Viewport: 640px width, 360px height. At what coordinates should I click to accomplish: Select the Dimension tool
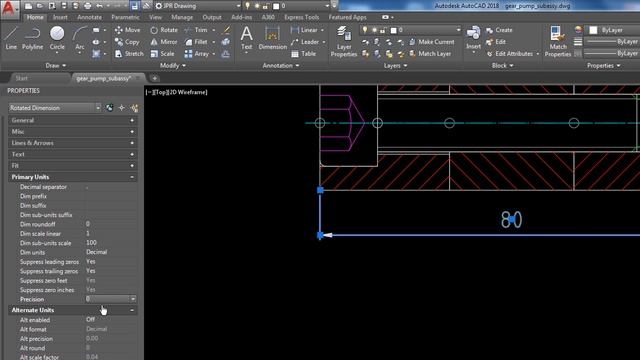(x=272, y=38)
